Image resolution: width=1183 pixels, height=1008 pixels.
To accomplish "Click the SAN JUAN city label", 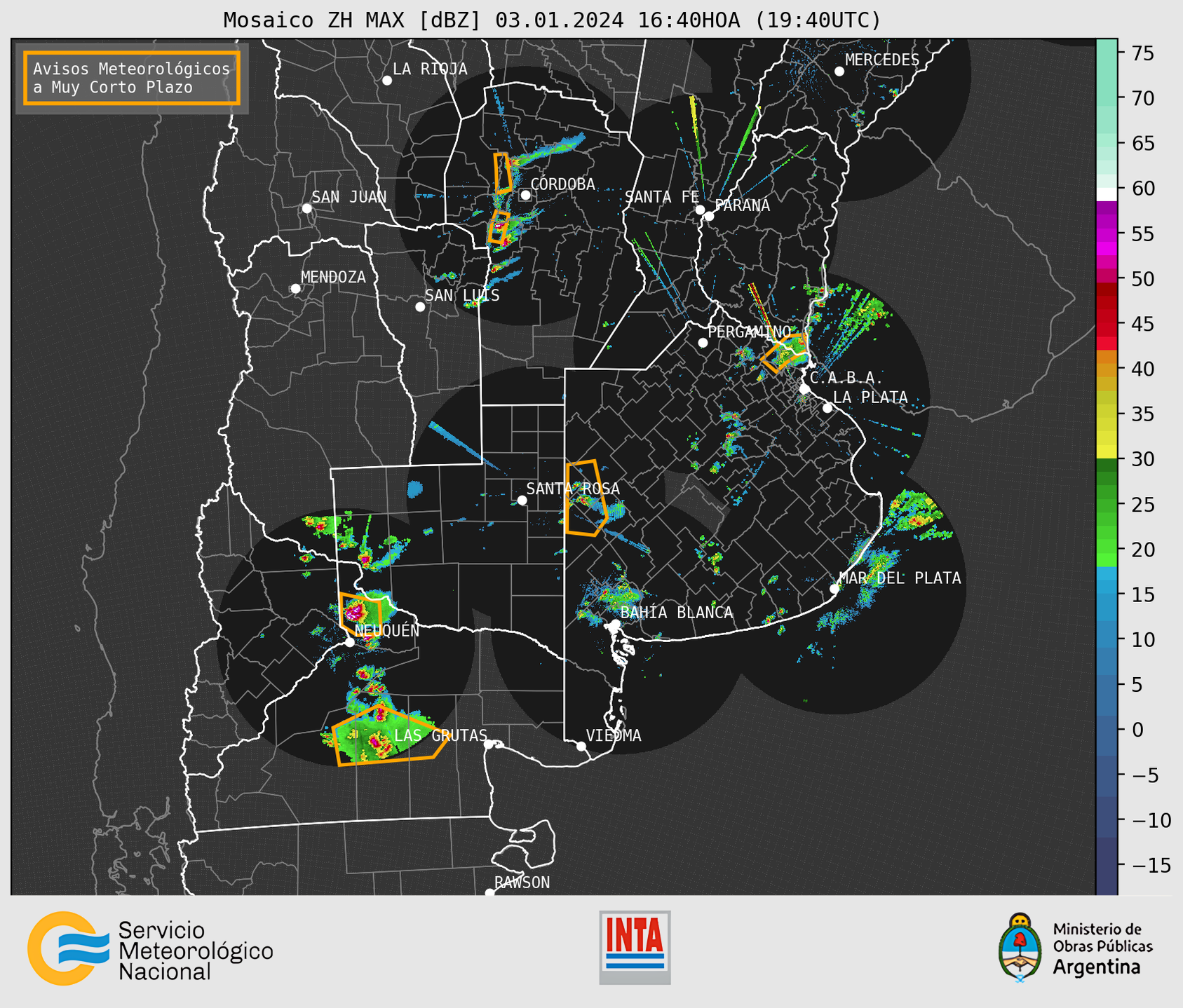I will coord(349,197).
